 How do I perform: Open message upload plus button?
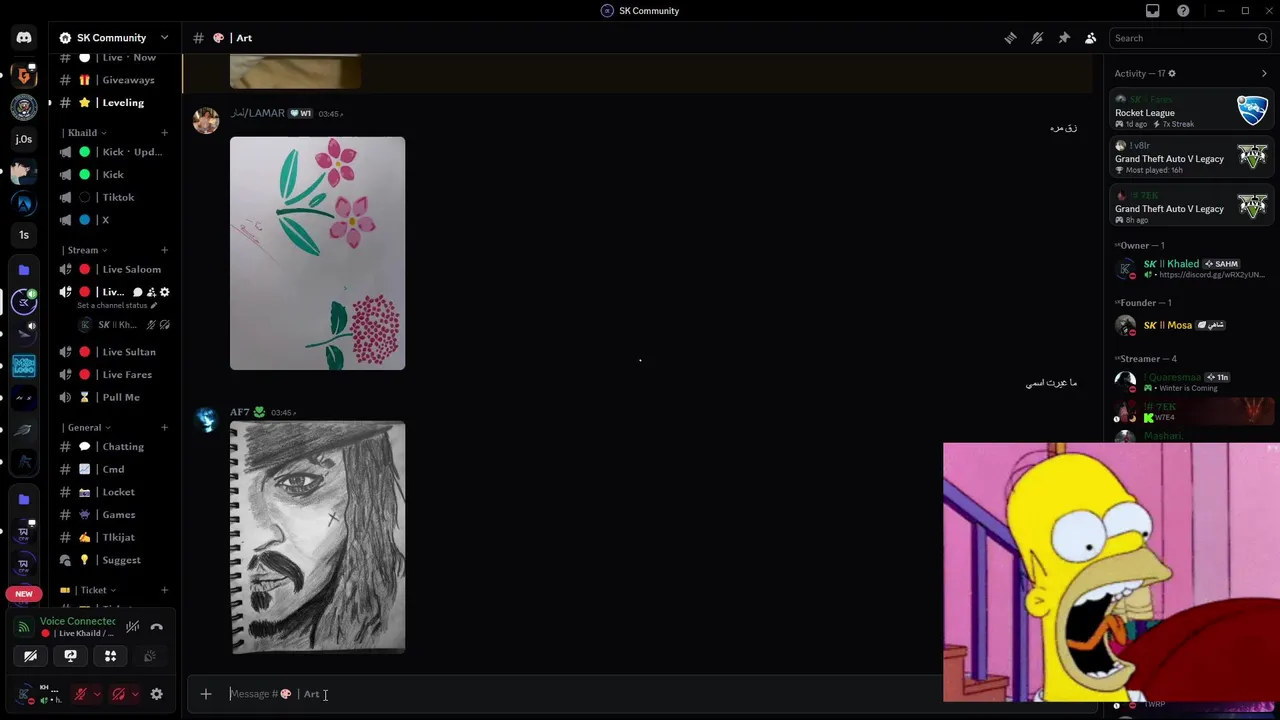coord(206,694)
